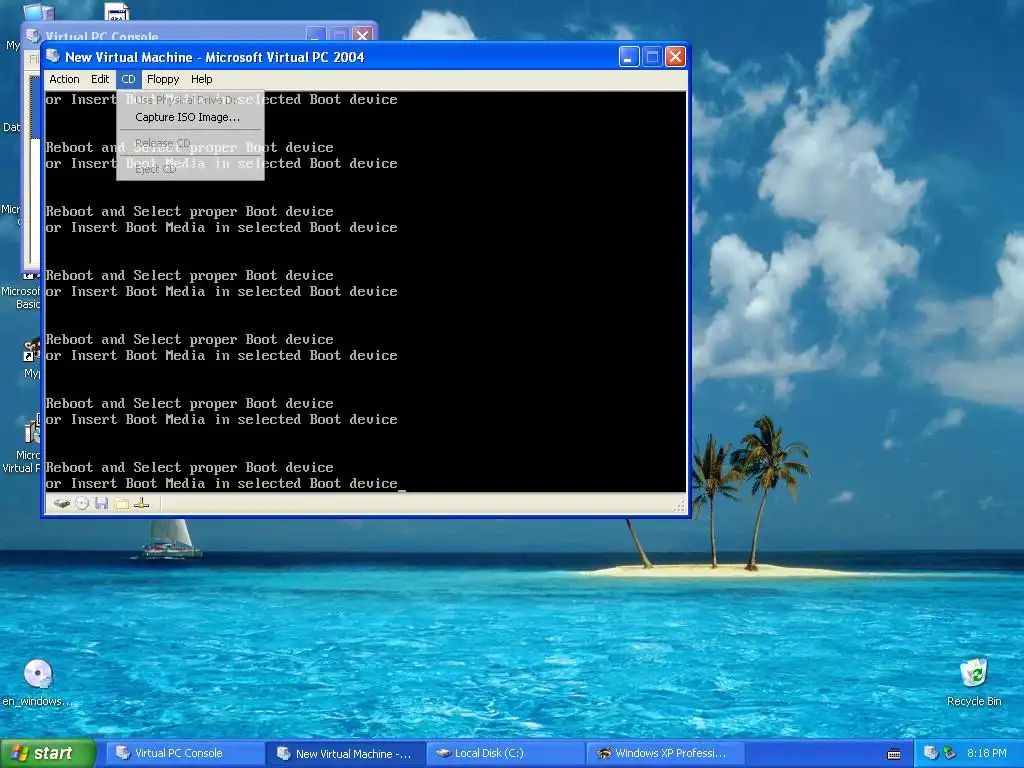Minimize the New Virtual Machine window
The image size is (1024, 768).
click(x=628, y=57)
